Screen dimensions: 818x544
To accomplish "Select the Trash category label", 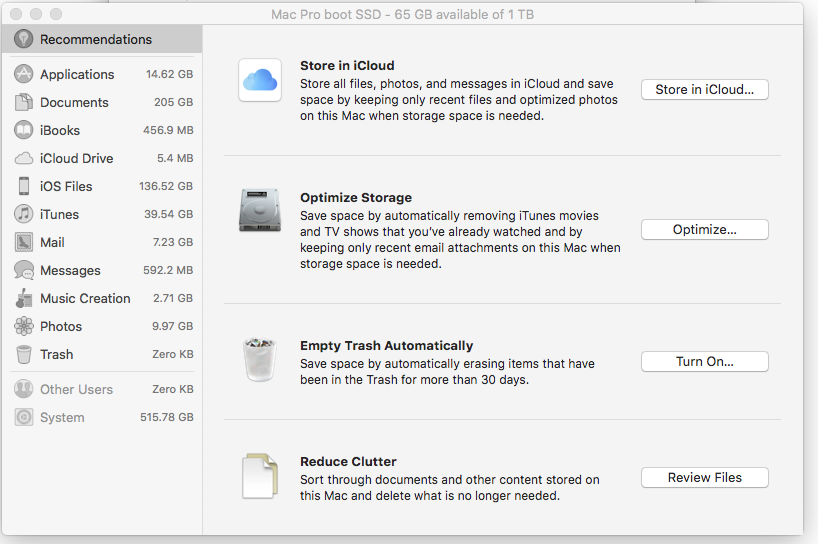I will 57,355.
